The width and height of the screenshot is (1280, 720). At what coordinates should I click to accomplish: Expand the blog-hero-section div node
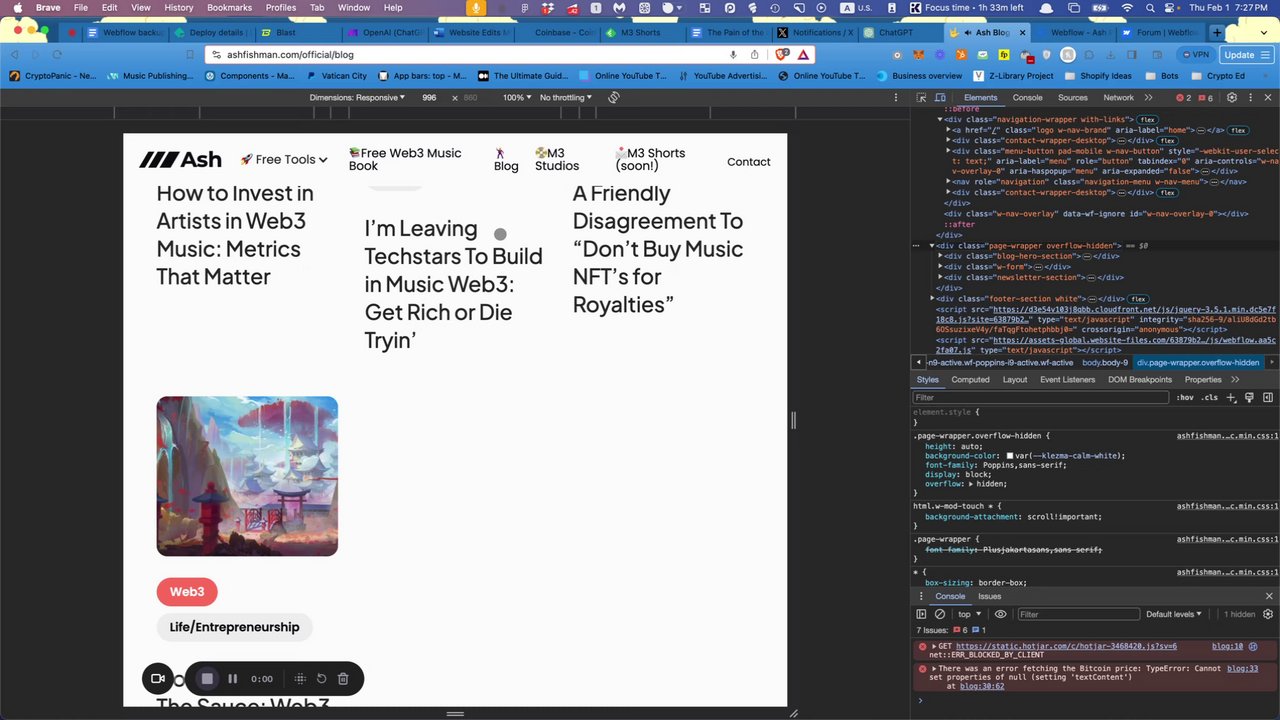941,256
